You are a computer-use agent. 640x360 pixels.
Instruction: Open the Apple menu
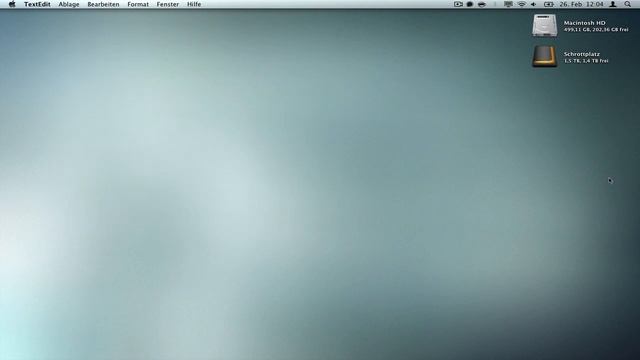[12, 4]
